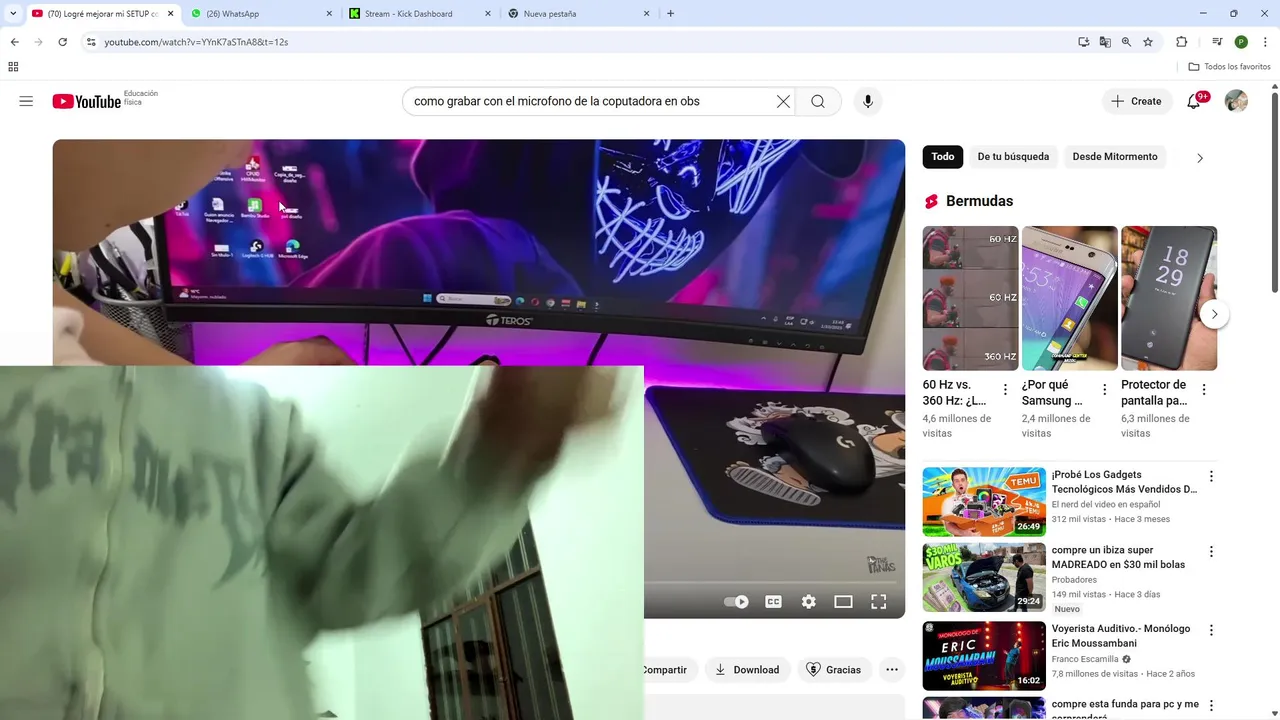This screenshot has height=720, width=1280.
Task: Clear the YouTube search box text
Action: [x=783, y=101]
